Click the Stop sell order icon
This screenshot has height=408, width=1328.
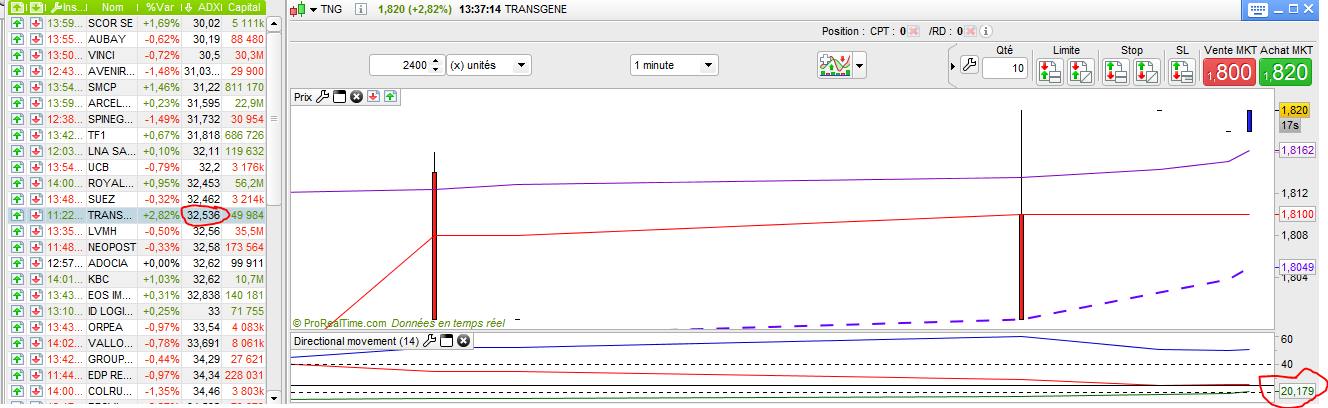(x=1147, y=71)
